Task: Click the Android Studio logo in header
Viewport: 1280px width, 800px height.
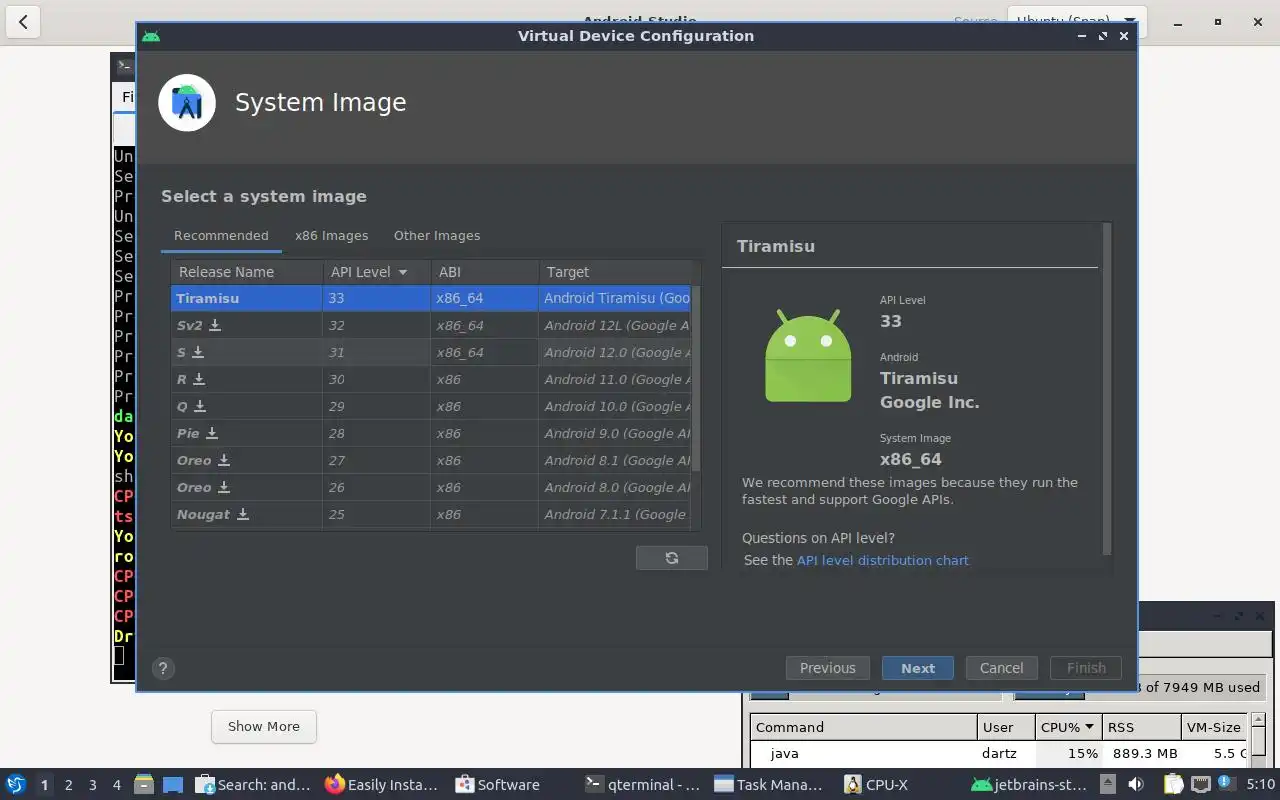Action: [x=187, y=102]
